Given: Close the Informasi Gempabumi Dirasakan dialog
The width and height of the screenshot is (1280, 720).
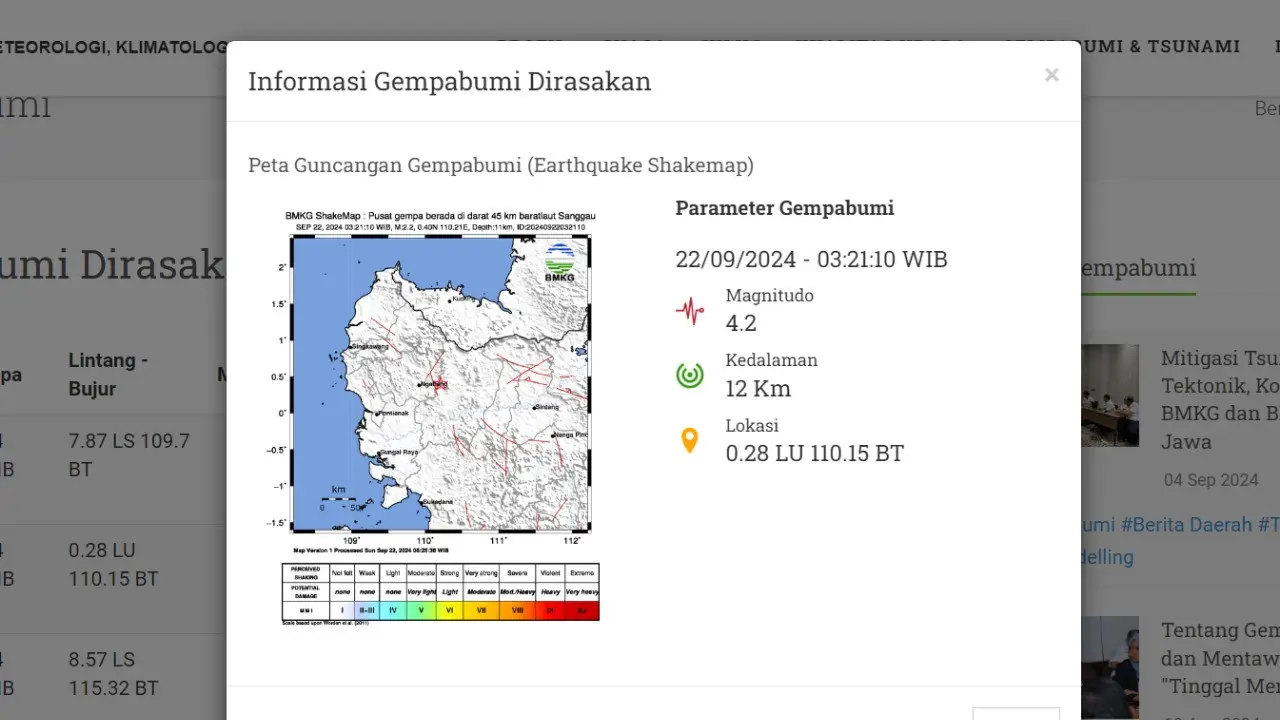Looking at the screenshot, I should [x=1051, y=75].
